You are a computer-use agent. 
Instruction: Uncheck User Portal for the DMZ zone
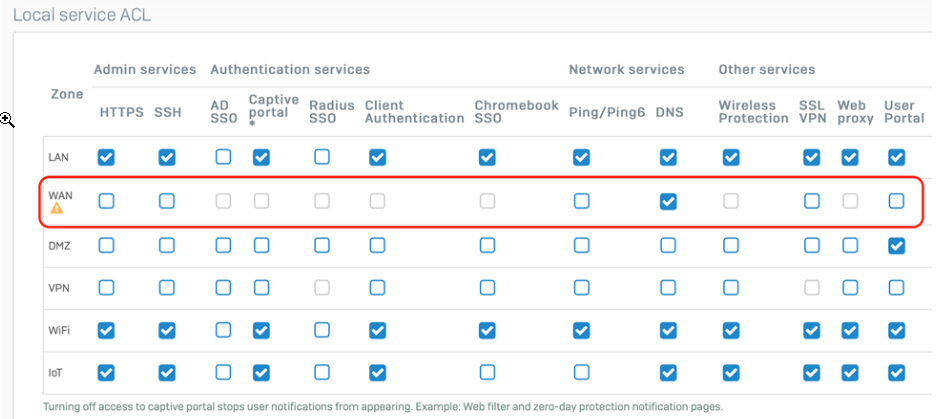[896, 245]
